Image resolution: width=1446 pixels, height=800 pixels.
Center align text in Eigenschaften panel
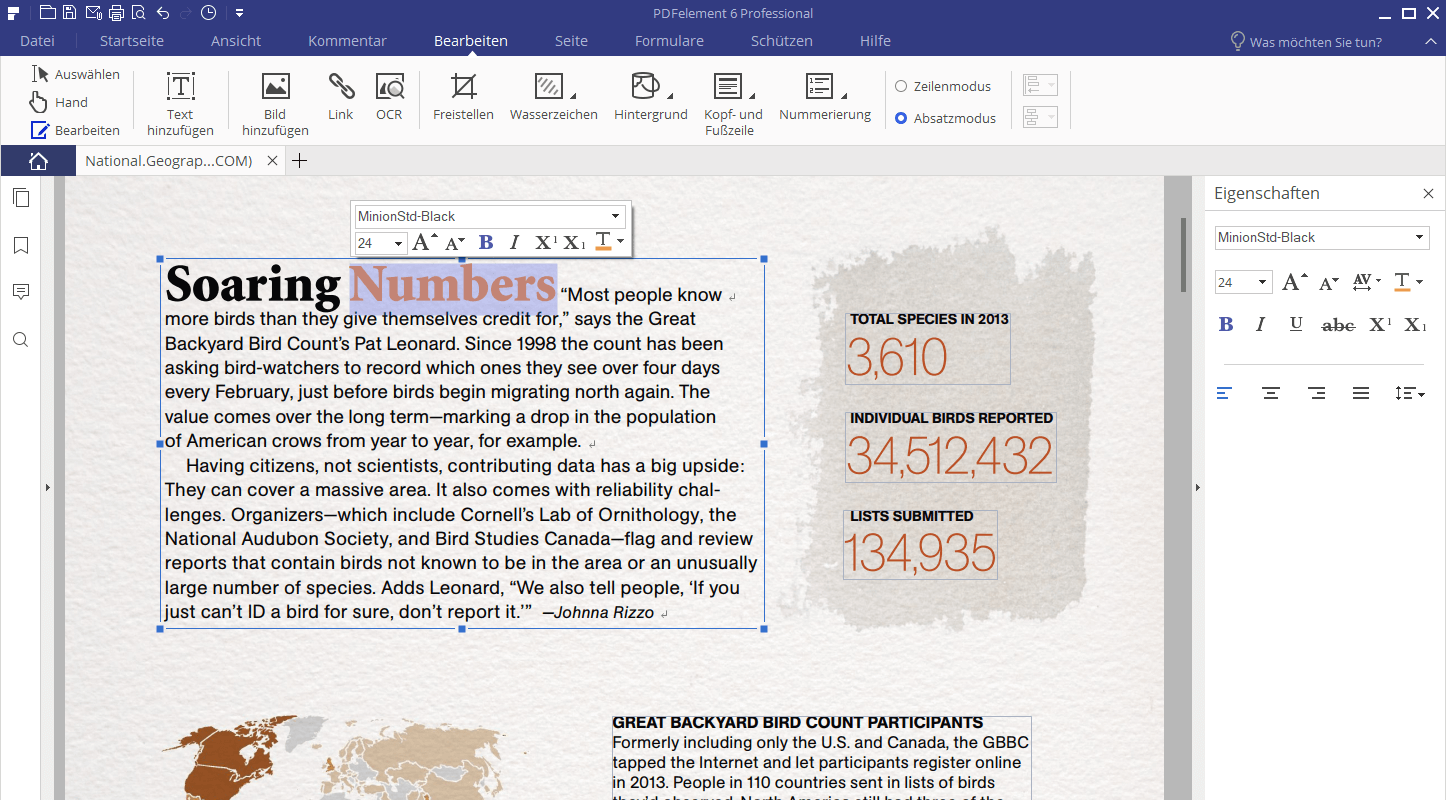[1271, 393]
